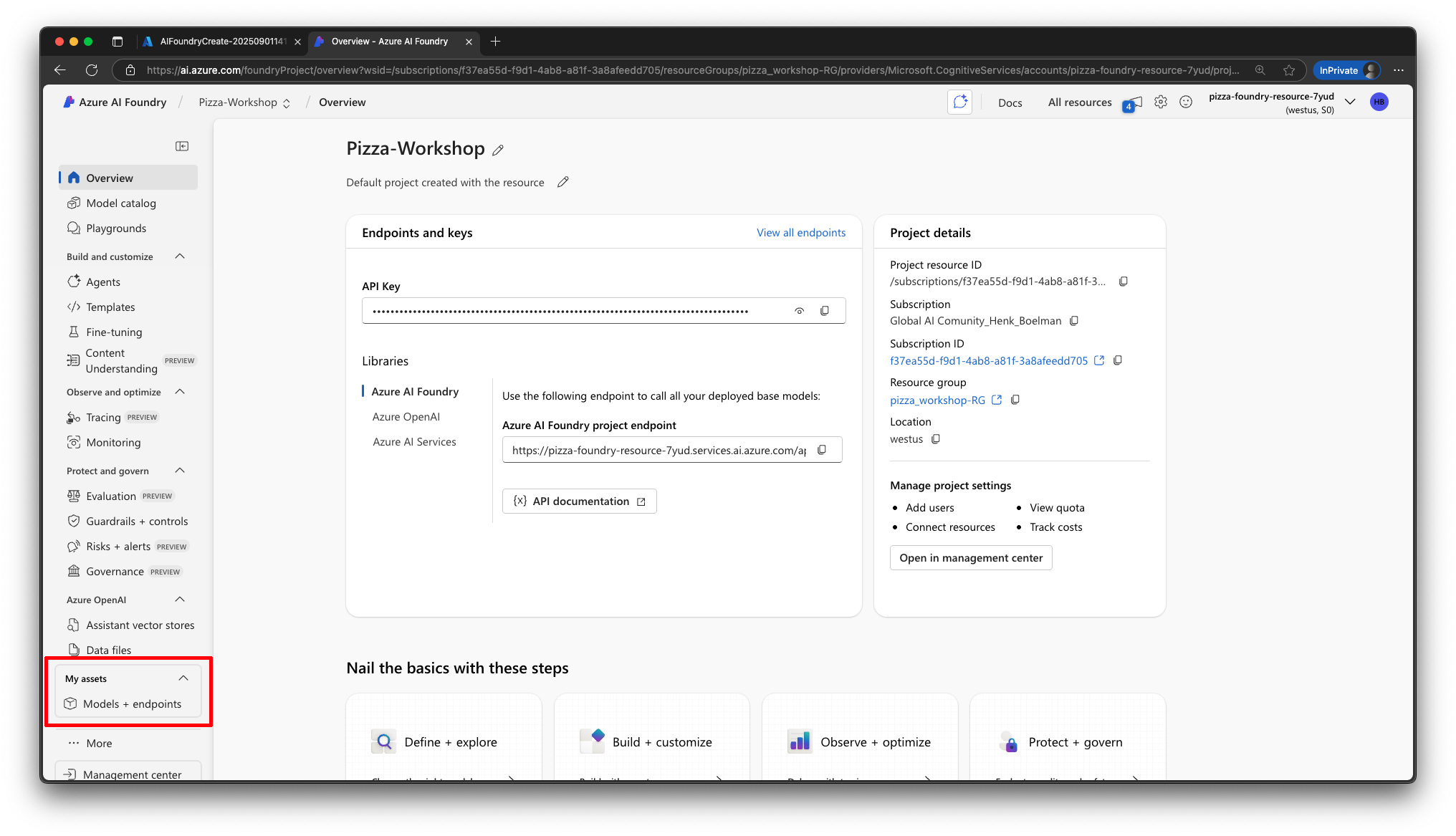Open the Pizza-Workshop project switcher
Image resolution: width=1456 pixels, height=836 pixels.
(x=244, y=102)
